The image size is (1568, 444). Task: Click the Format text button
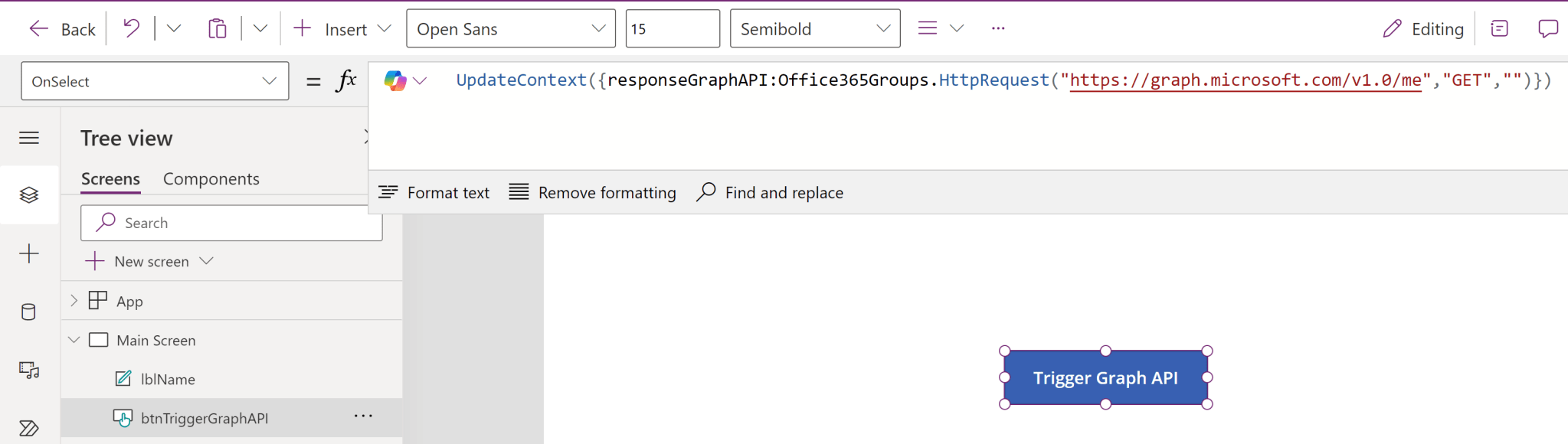[434, 193]
